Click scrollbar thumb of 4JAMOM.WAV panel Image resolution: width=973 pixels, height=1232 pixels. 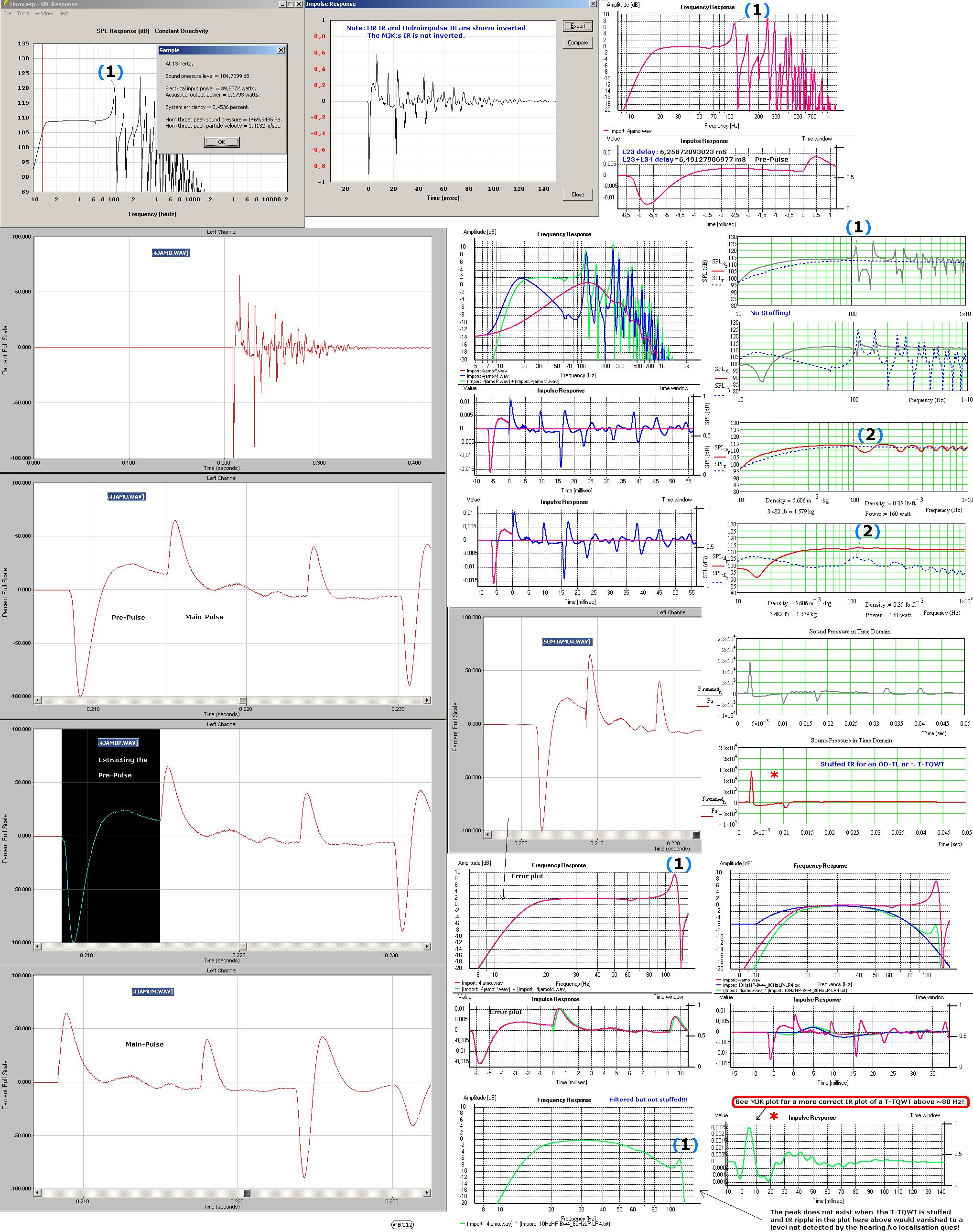click(x=247, y=1193)
